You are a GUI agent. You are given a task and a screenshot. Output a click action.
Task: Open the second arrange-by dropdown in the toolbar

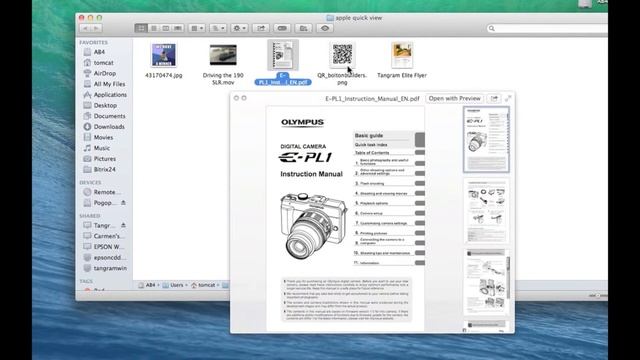pos(218,28)
